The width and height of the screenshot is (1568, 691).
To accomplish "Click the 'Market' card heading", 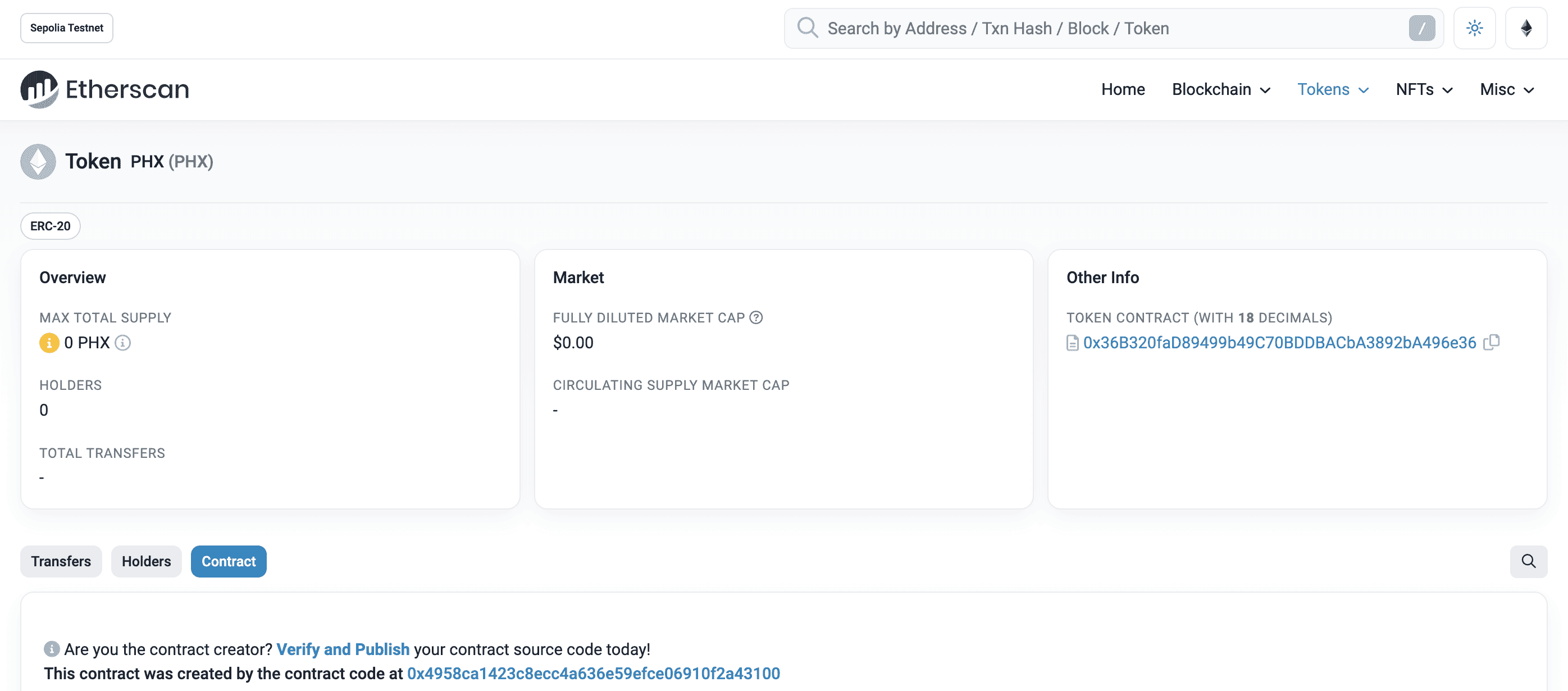I will click(578, 277).
